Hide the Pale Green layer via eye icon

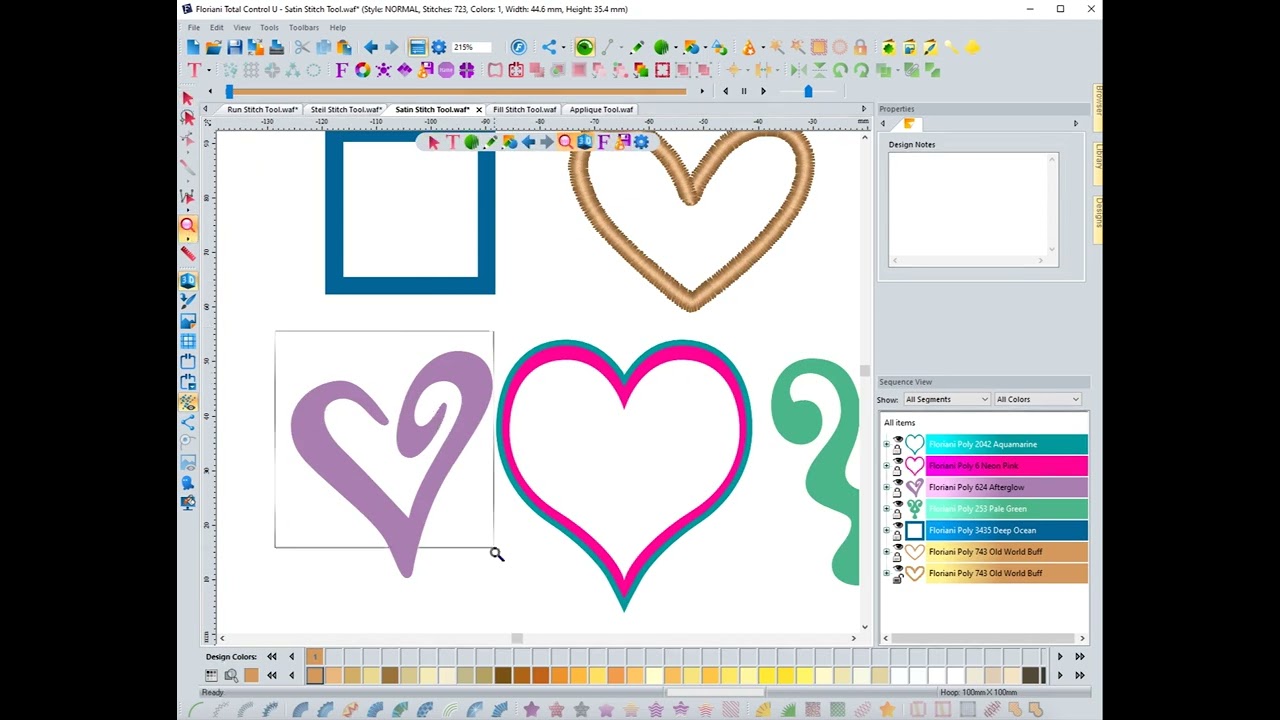point(898,503)
